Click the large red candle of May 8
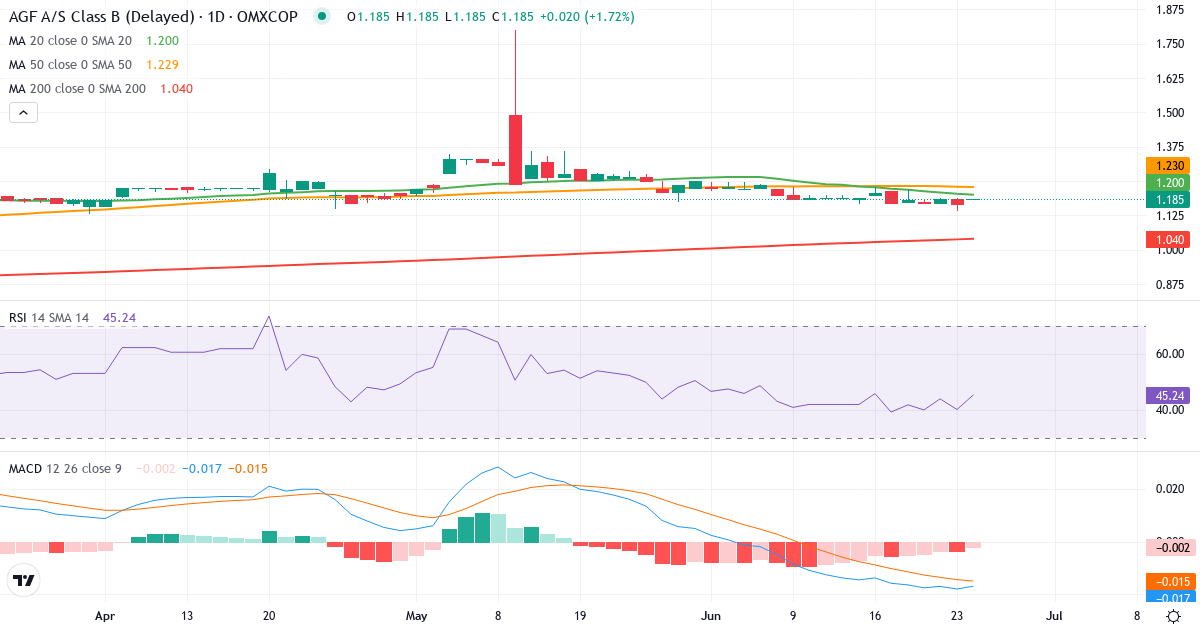Image resolution: width=1200 pixels, height=630 pixels. click(x=515, y=149)
